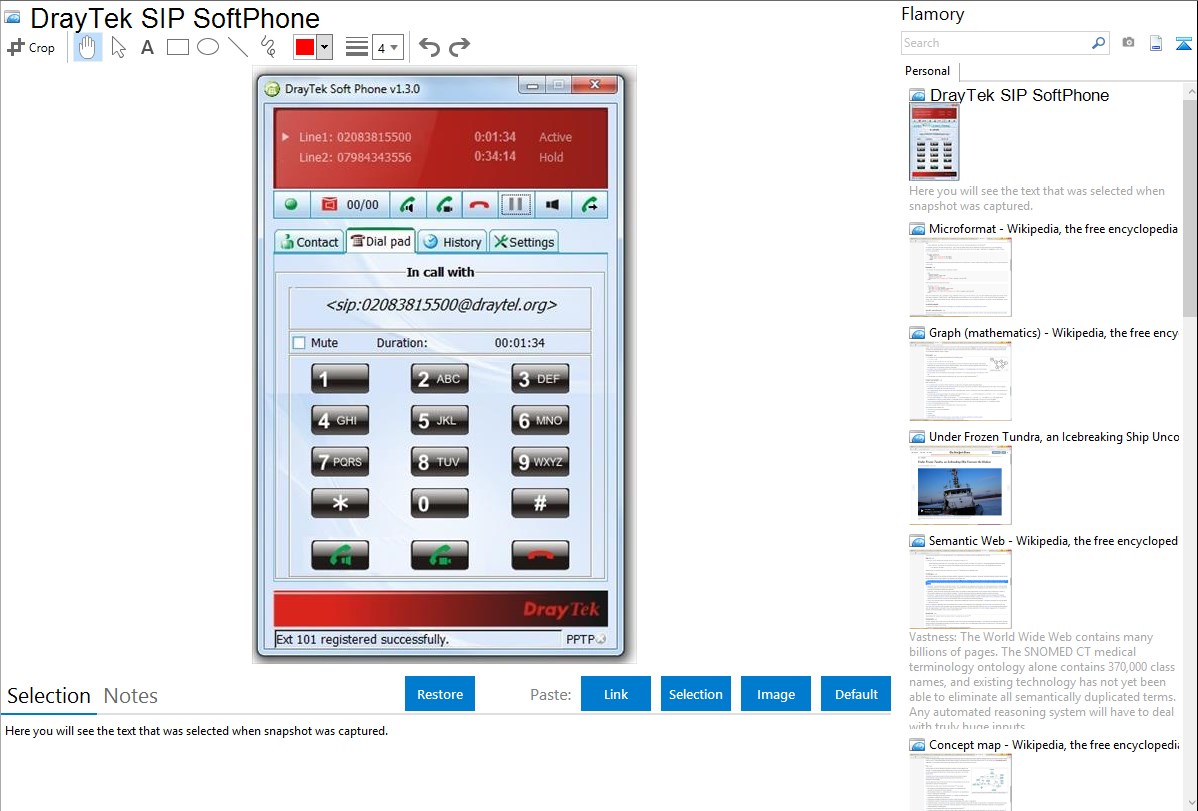Open the DrayTek SIP SoftPhone snapshot thumbnail
This screenshot has width=1198, height=811.
[934, 142]
